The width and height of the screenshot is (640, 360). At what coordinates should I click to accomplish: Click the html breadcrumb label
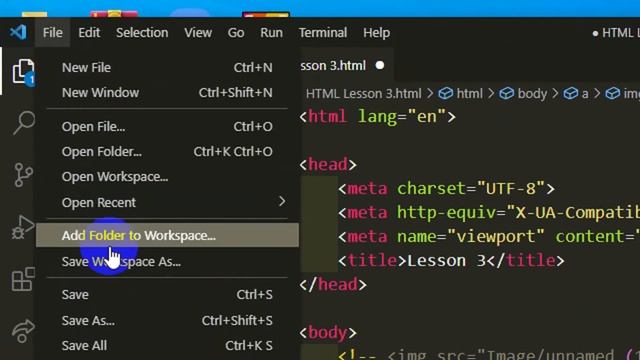469,93
